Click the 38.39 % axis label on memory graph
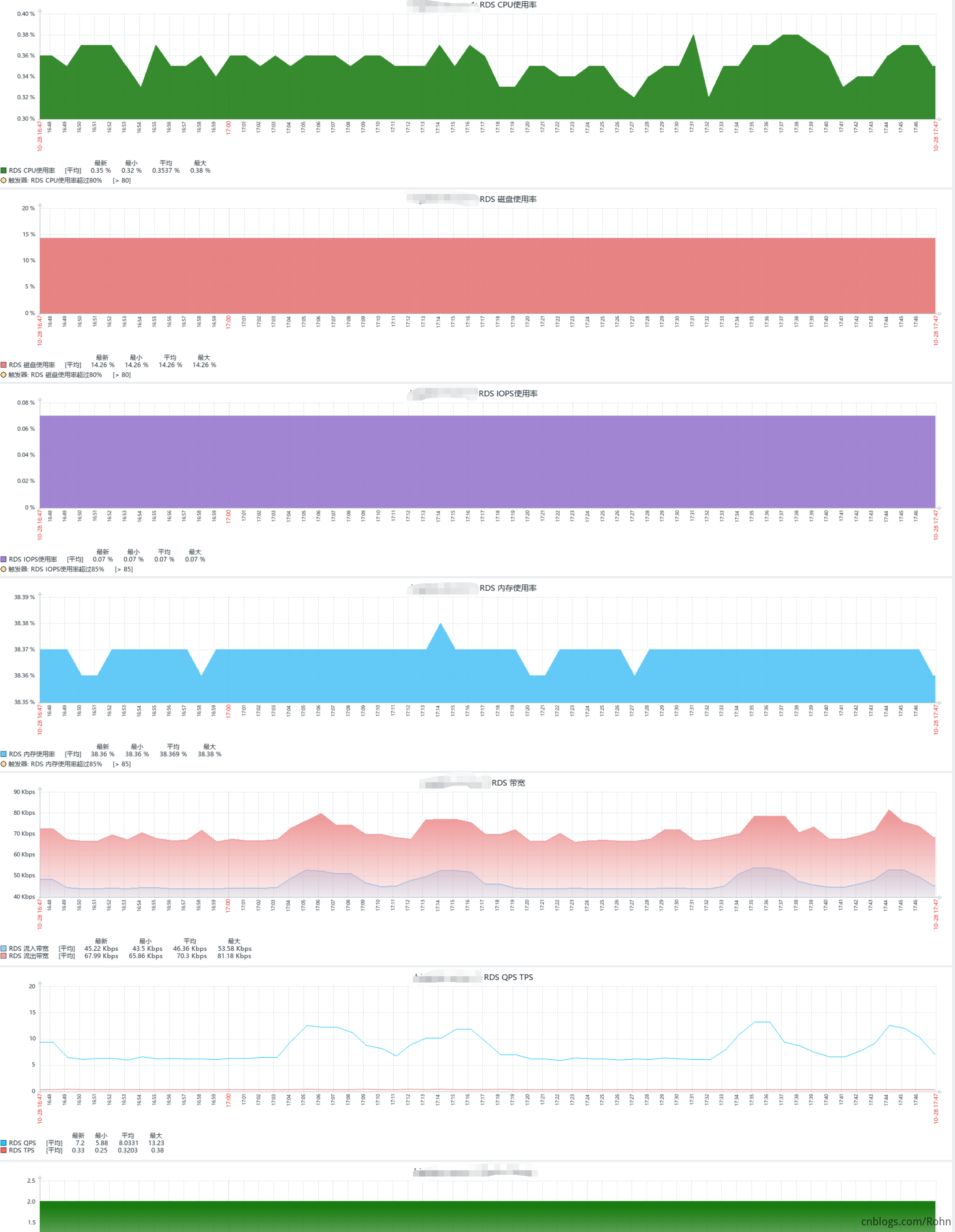The width and height of the screenshot is (955, 1232). coord(24,597)
